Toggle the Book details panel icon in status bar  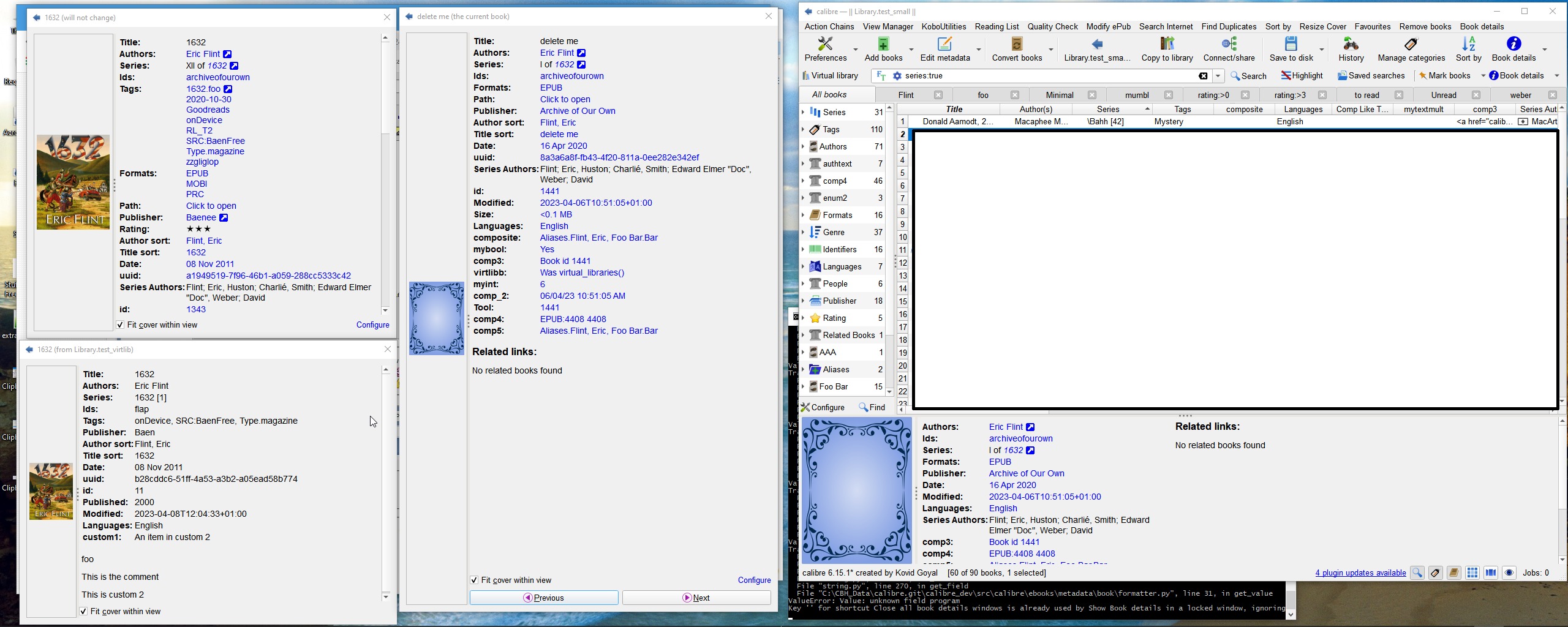pyautogui.click(x=1453, y=573)
